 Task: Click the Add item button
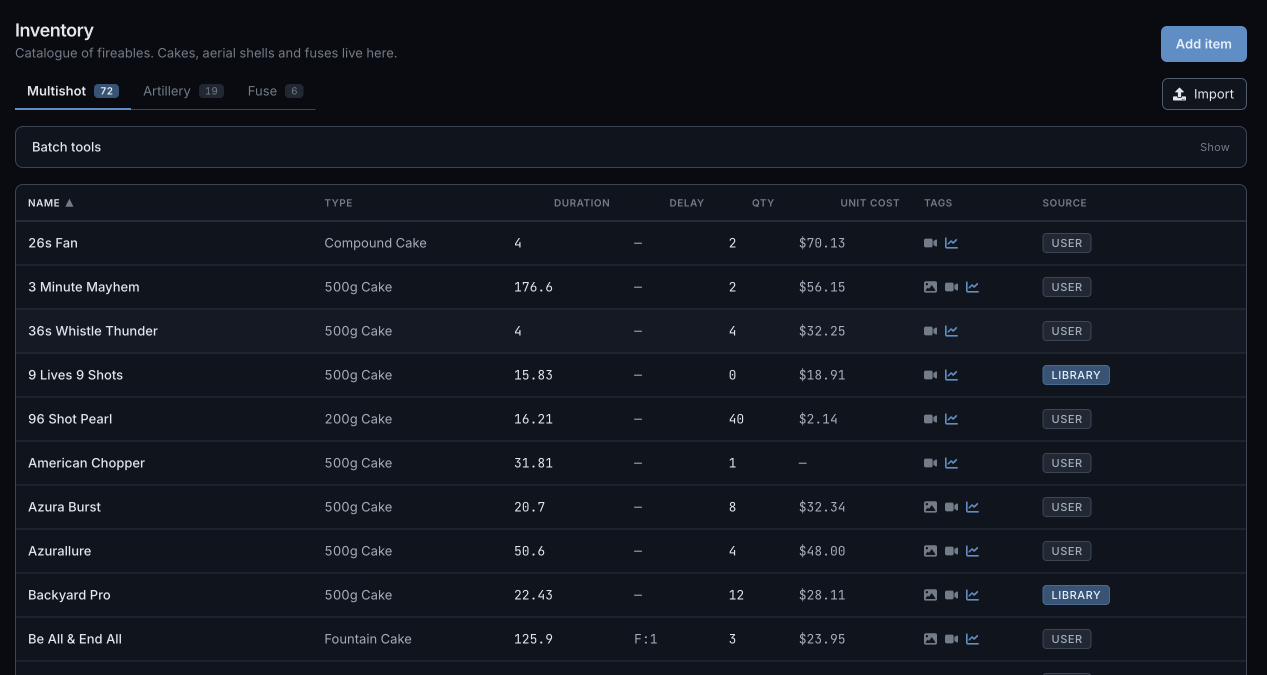pos(1204,44)
